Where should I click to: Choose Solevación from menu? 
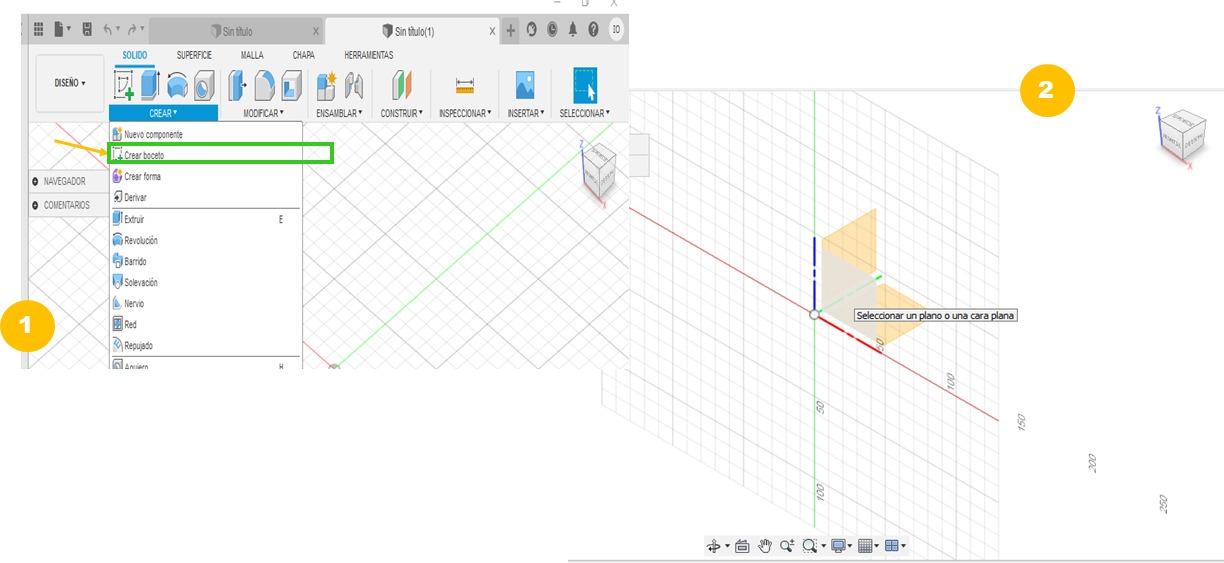pyautogui.click(x=205, y=282)
